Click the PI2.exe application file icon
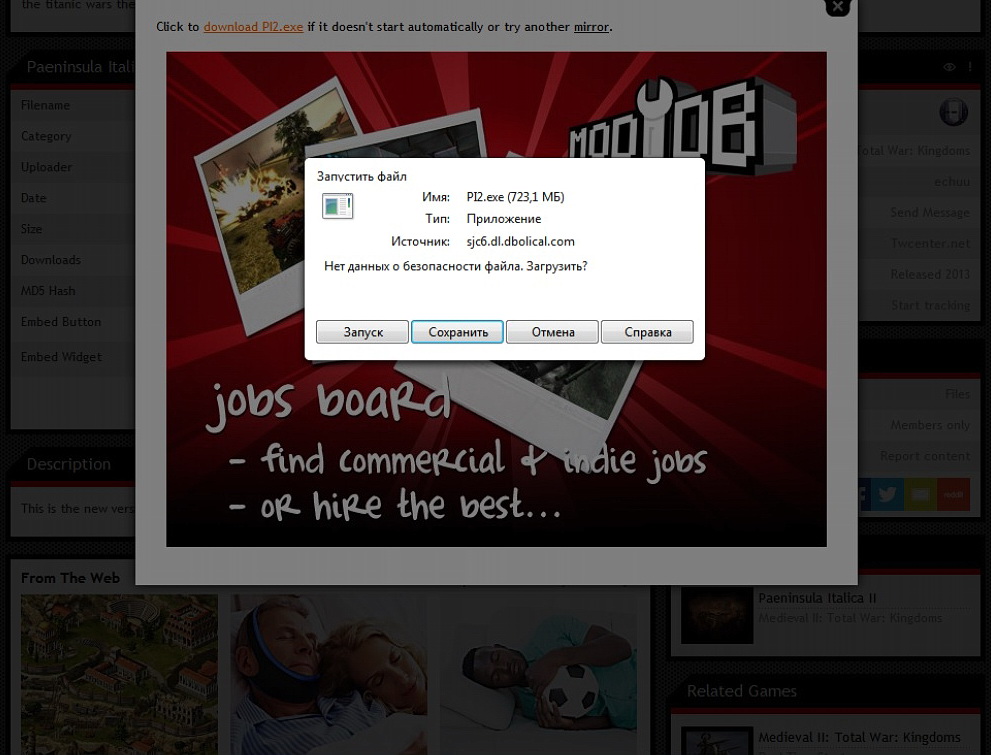The image size is (991, 755). tap(337, 206)
